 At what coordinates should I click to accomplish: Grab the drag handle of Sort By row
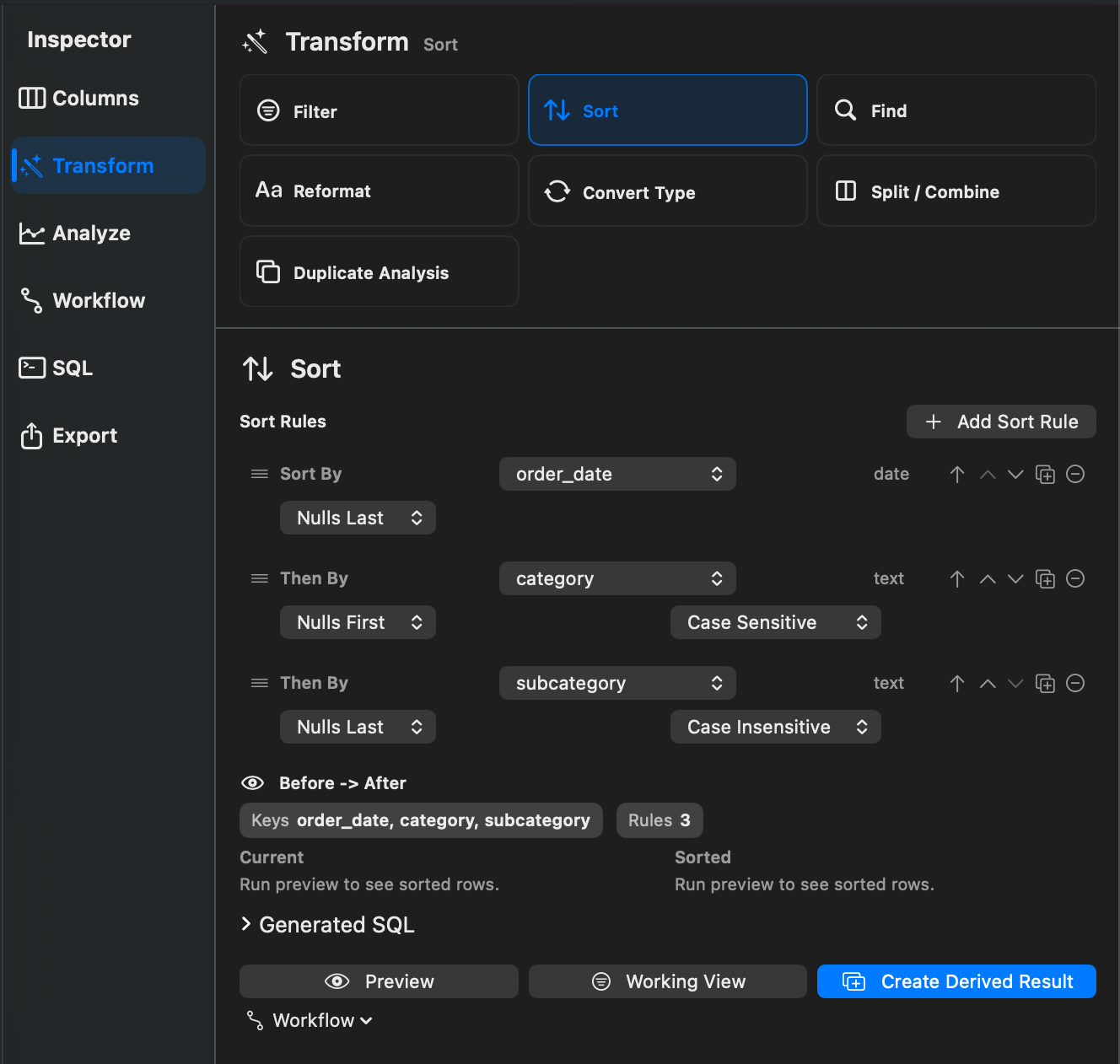point(260,474)
